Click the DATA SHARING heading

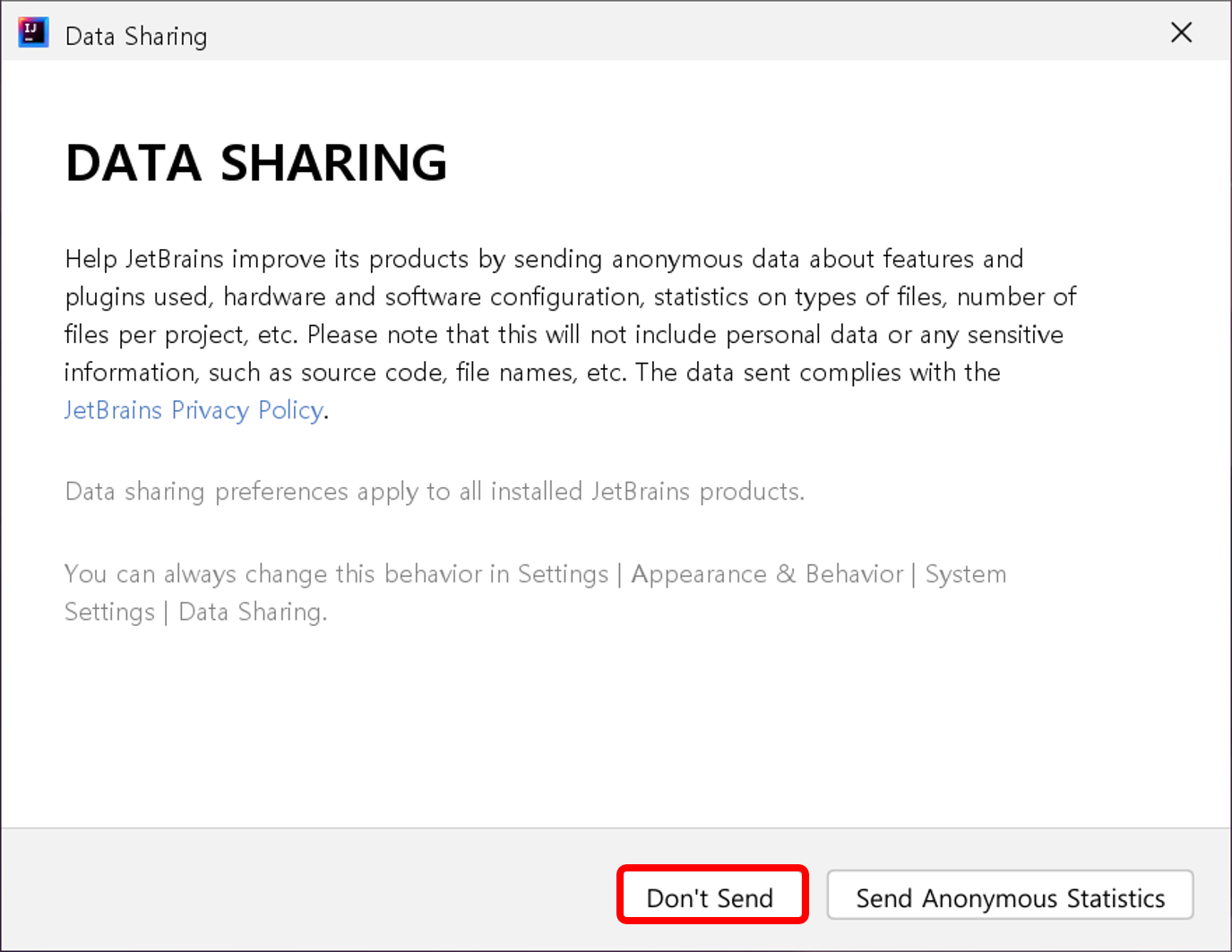click(x=256, y=163)
